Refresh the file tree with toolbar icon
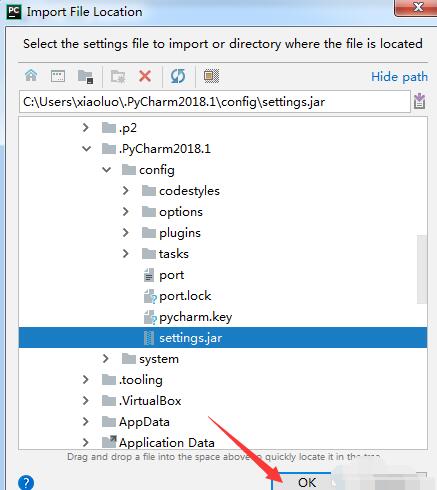Screen dimensions: 437x490 [x=178, y=76]
